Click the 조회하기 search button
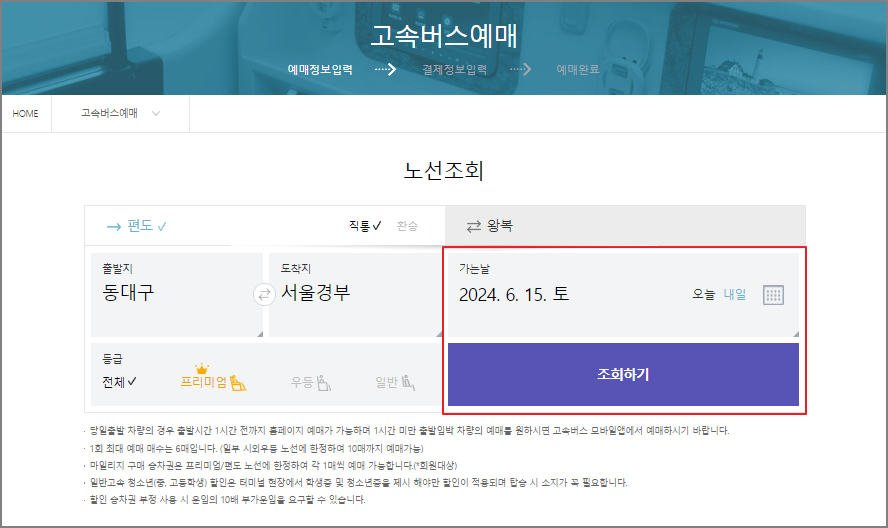 coord(623,374)
